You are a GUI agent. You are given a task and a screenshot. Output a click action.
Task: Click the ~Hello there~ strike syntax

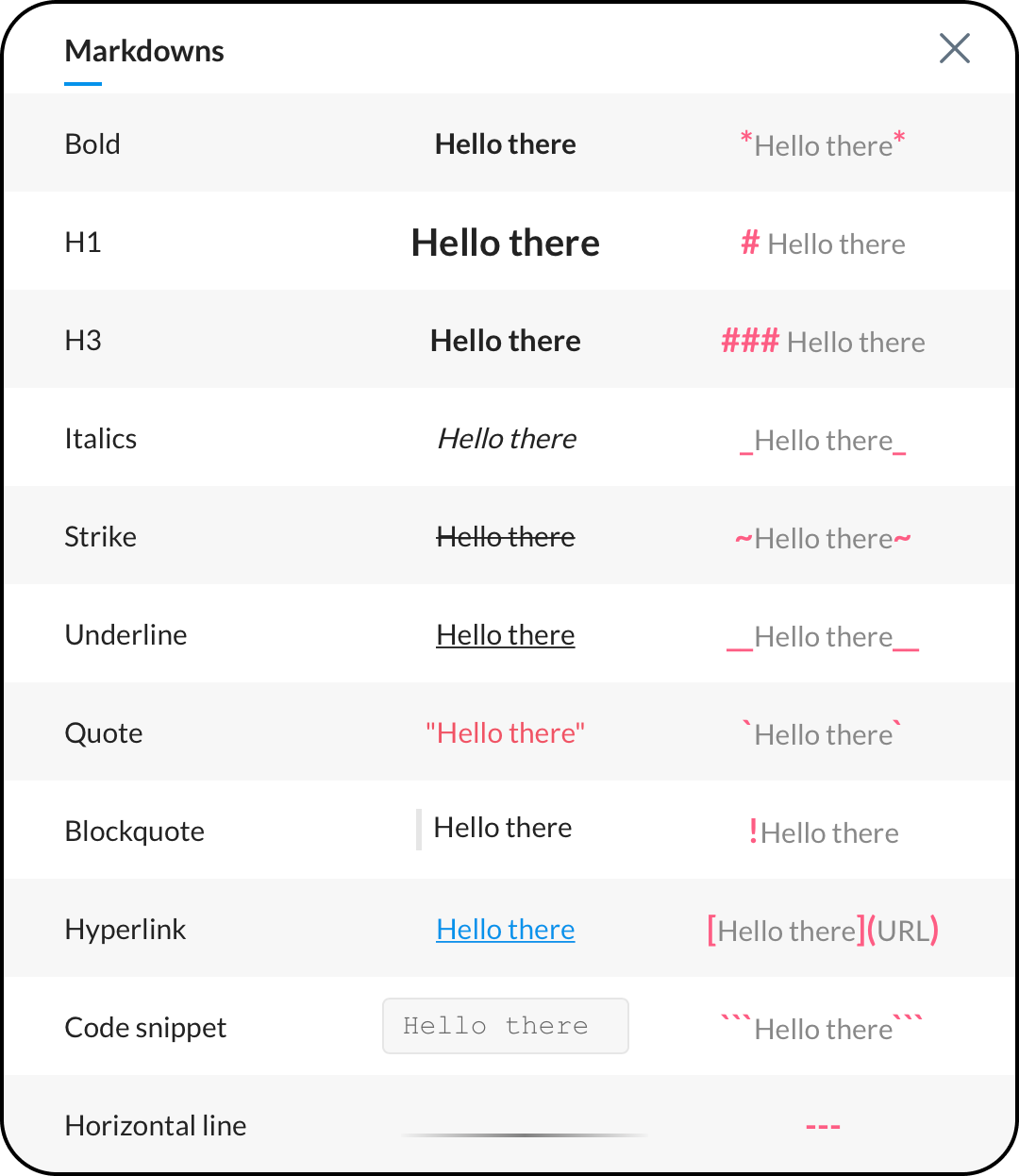tap(823, 539)
